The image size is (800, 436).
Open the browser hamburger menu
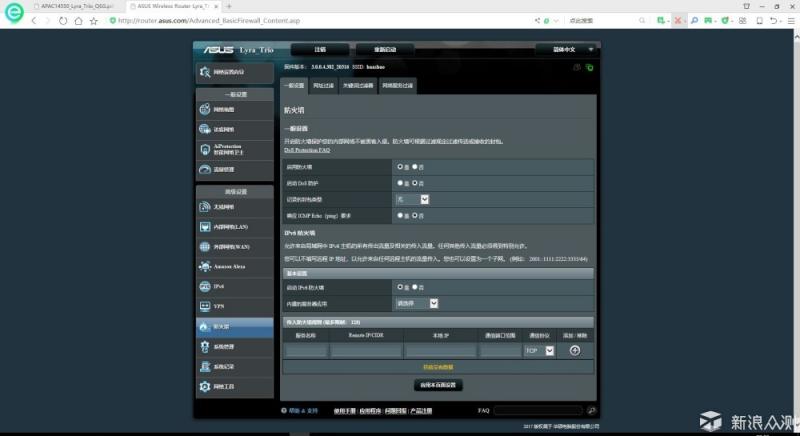[791, 21]
